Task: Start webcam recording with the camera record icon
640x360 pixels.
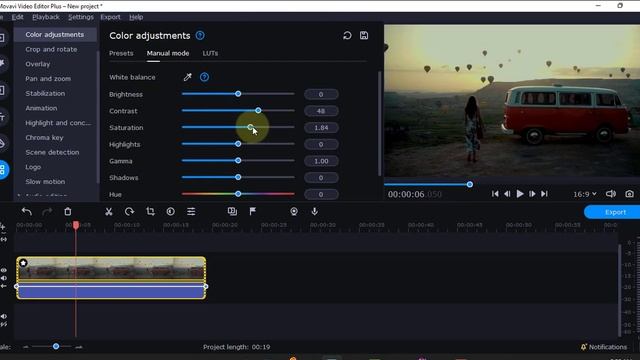Action: coord(294,211)
